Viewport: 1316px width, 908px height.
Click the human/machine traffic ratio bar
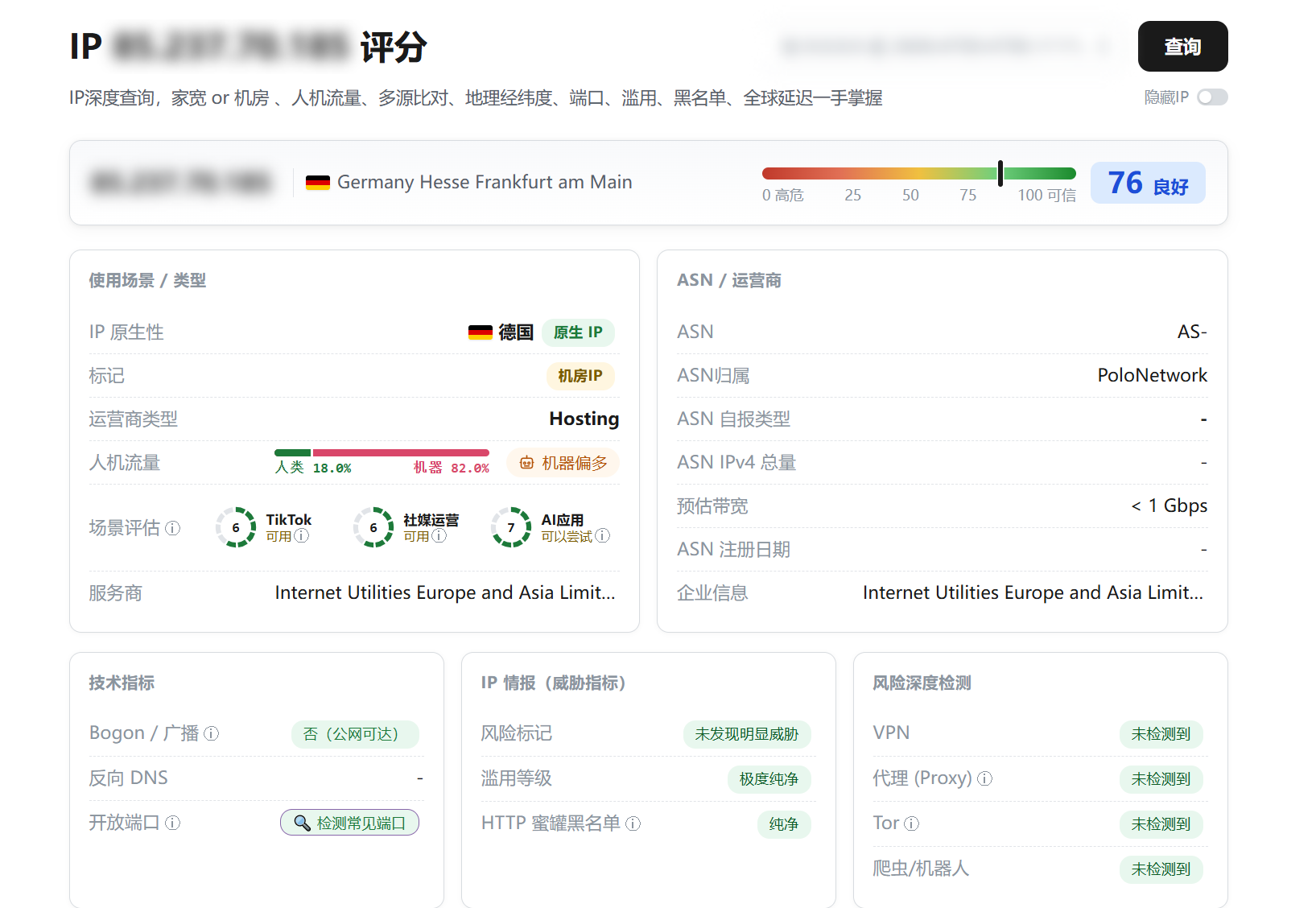382,453
